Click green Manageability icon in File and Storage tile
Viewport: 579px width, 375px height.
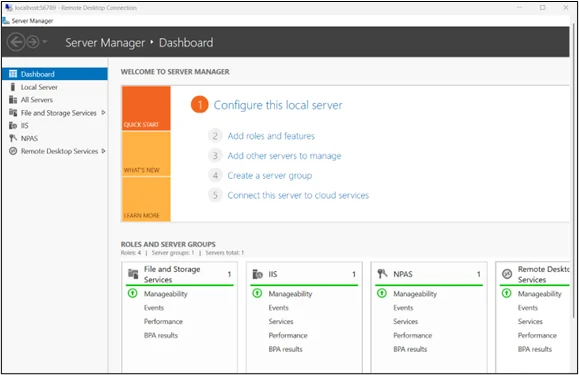click(132, 293)
